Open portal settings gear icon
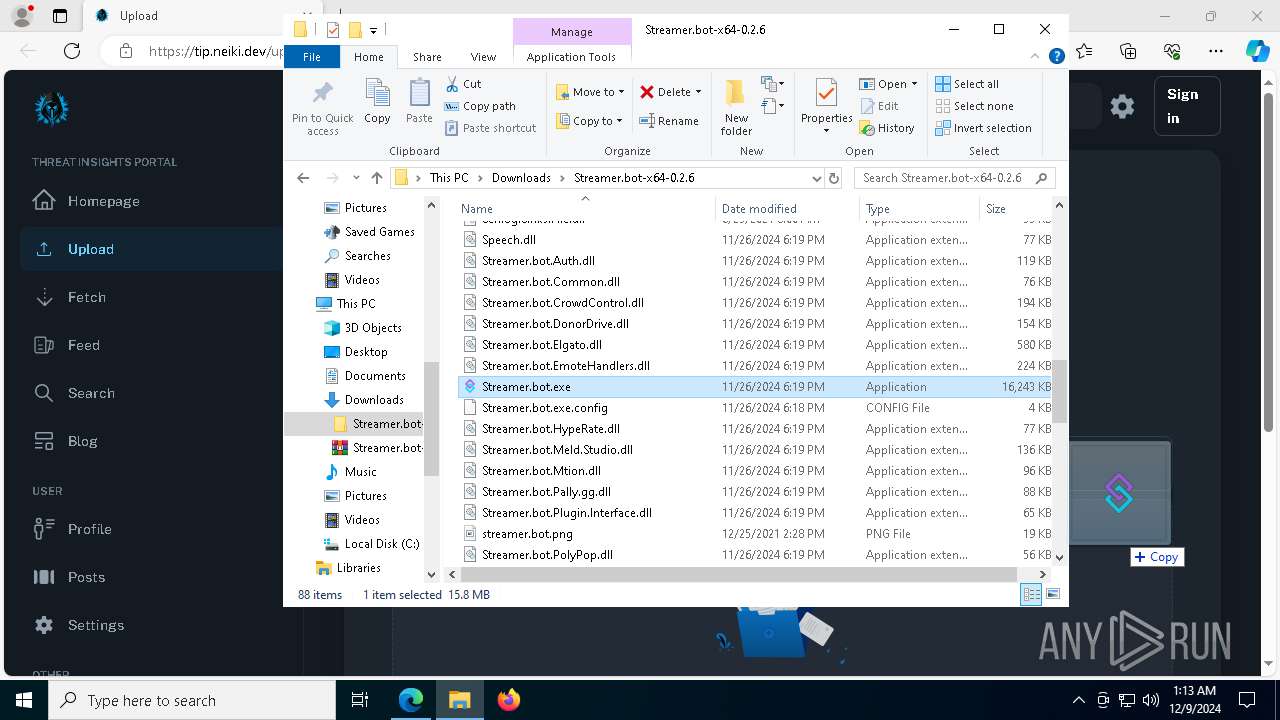The image size is (1280, 720). [1122, 106]
